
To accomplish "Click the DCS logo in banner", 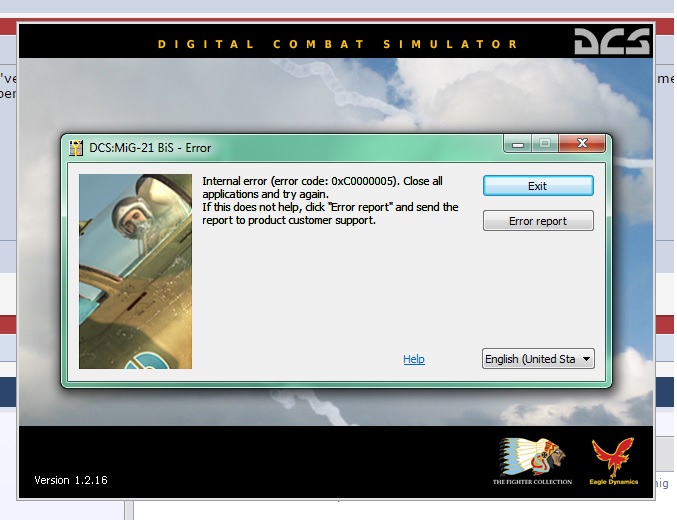I will click(612, 41).
